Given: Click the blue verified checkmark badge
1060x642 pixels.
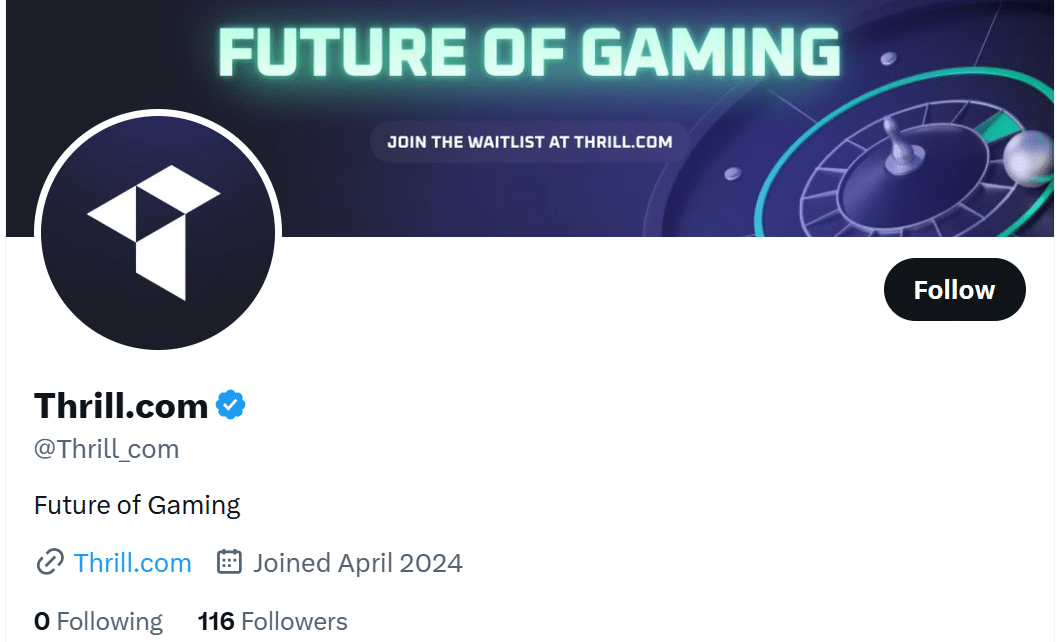Looking at the screenshot, I should [x=229, y=404].
